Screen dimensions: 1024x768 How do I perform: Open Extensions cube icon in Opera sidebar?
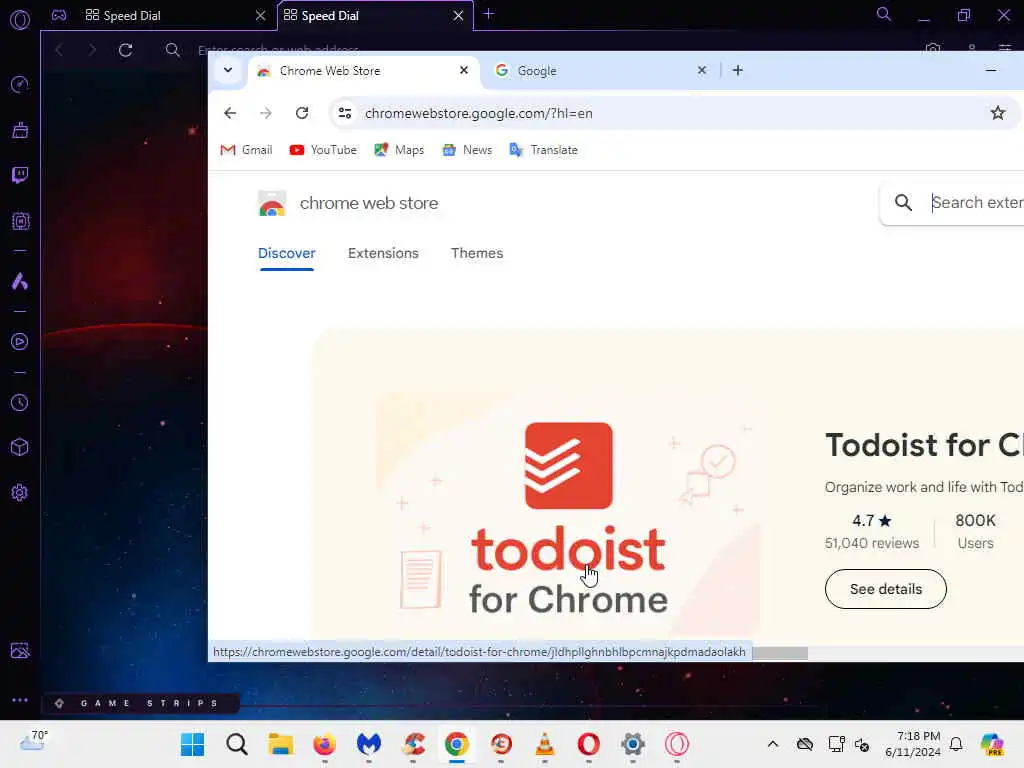coord(20,447)
